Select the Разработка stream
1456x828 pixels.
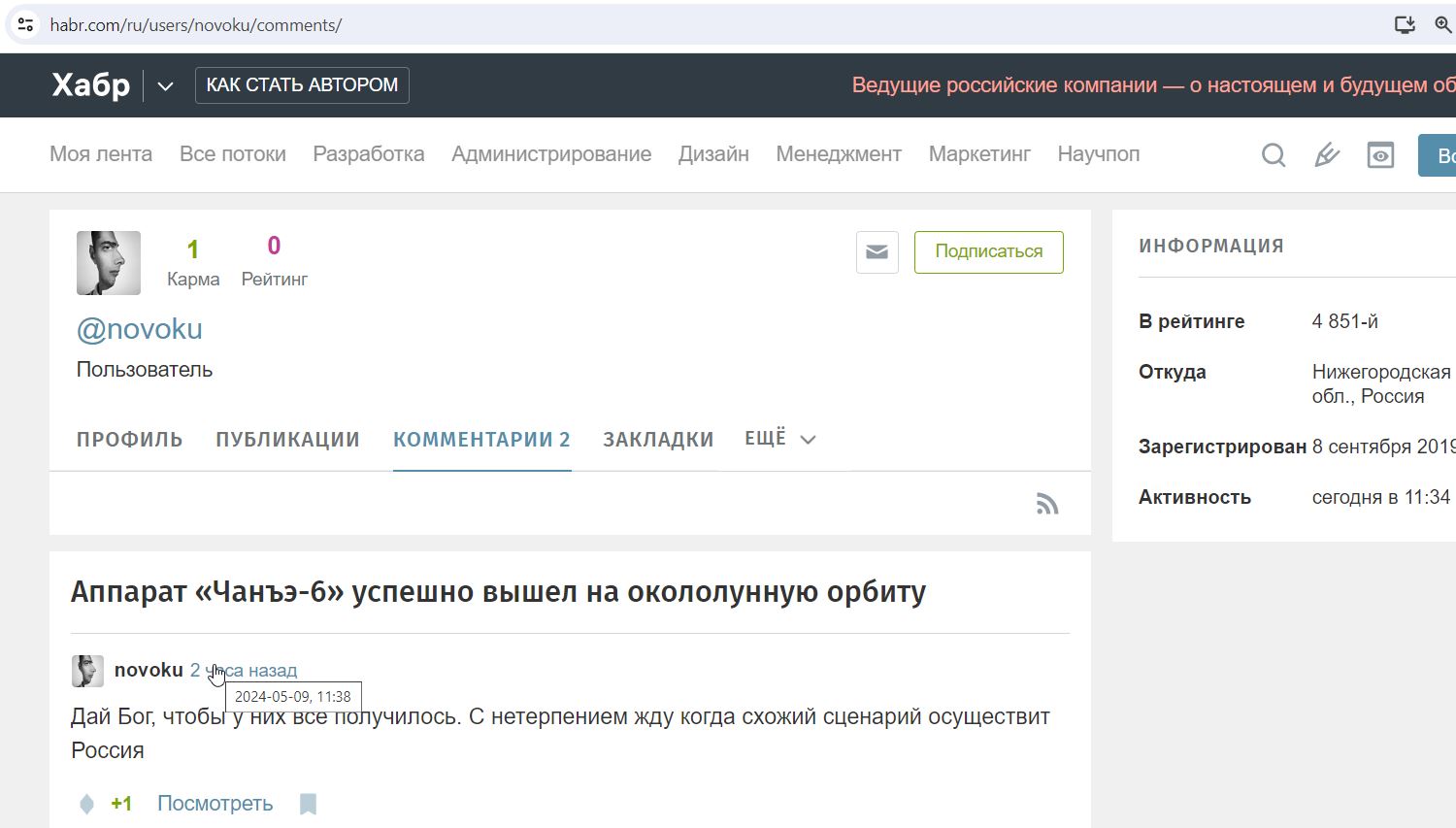(x=369, y=154)
